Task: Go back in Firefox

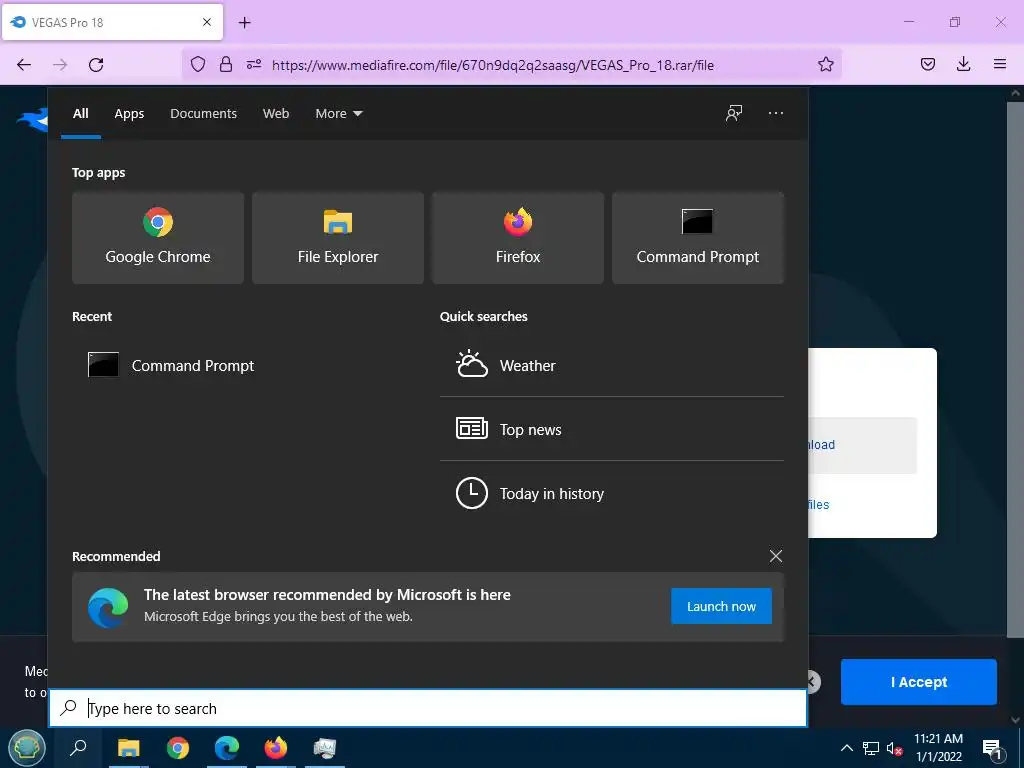Action: pyautogui.click(x=24, y=64)
